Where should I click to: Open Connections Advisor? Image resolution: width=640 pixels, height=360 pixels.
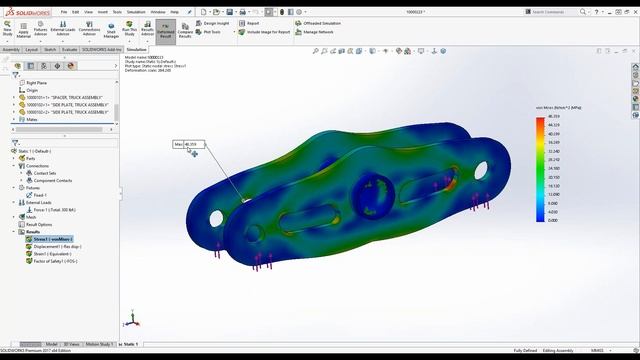pos(89,28)
